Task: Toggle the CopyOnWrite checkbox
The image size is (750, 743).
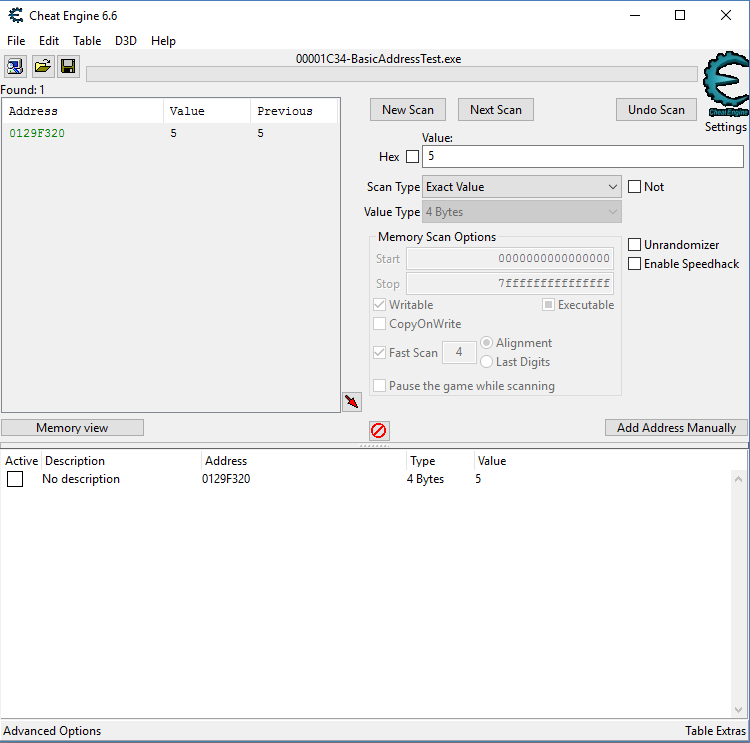Action: (379, 324)
